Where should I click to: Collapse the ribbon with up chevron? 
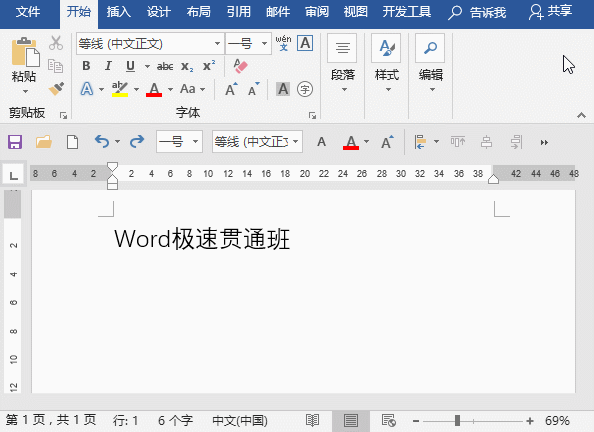[x=581, y=115]
